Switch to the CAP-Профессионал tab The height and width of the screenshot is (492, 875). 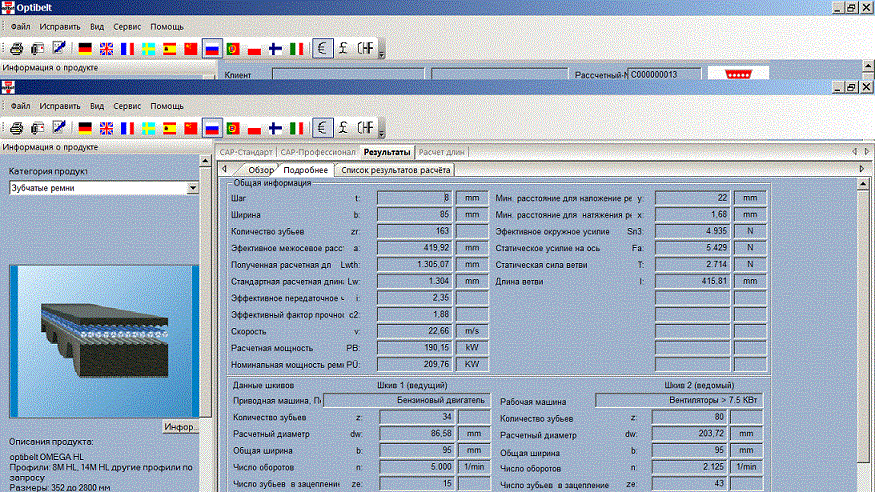(x=318, y=152)
